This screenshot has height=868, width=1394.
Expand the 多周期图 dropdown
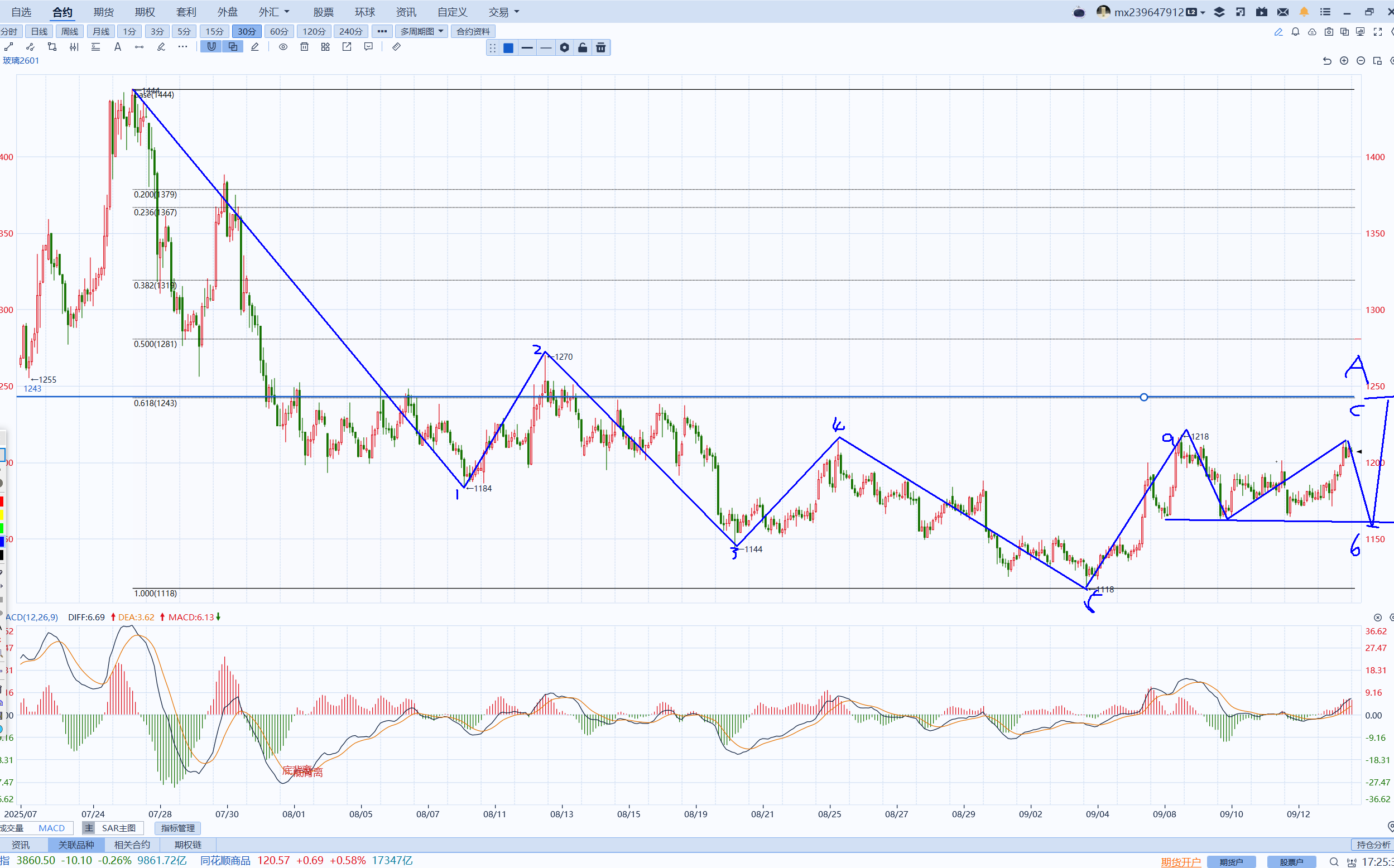(421, 32)
